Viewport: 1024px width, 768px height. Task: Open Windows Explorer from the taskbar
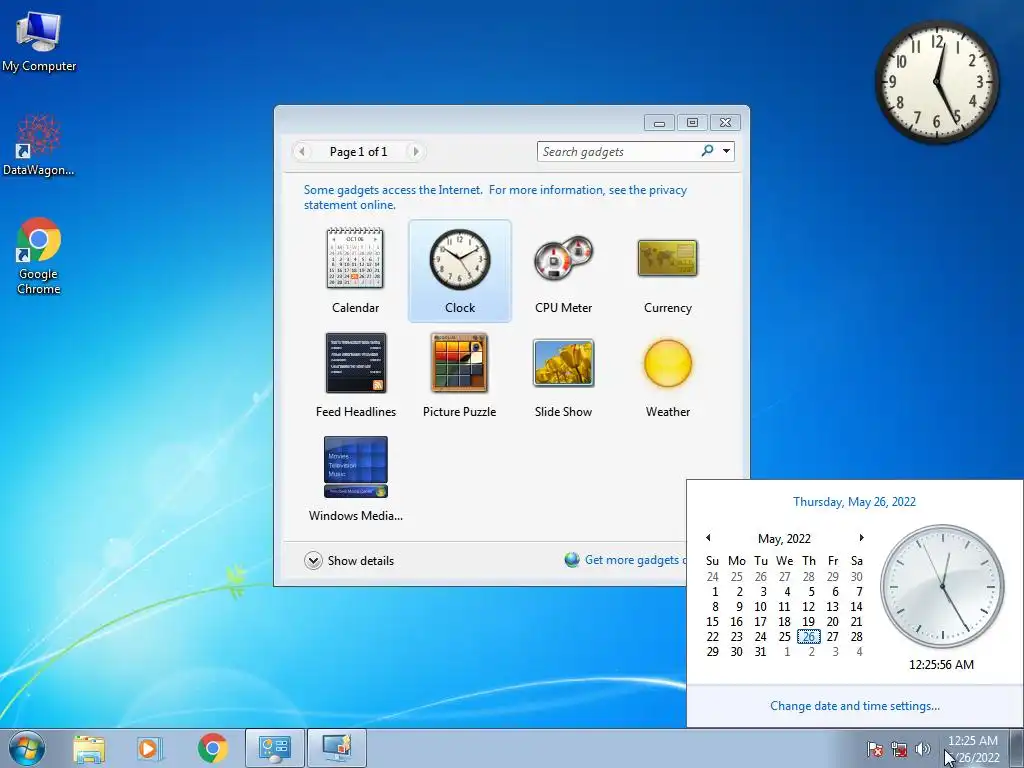pyautogui.click(x=89, y=748)
